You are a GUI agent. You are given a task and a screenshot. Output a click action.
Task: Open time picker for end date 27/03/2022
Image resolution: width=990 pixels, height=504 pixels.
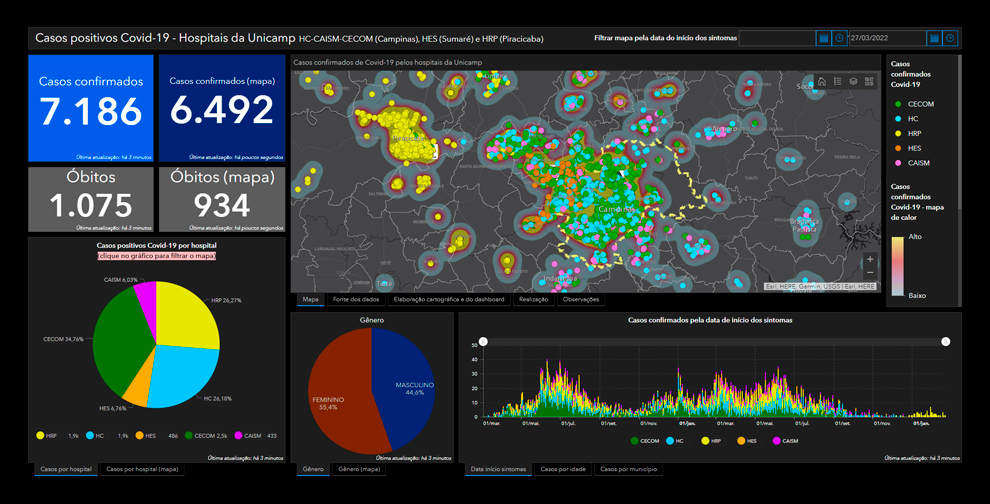click(950, 38)
